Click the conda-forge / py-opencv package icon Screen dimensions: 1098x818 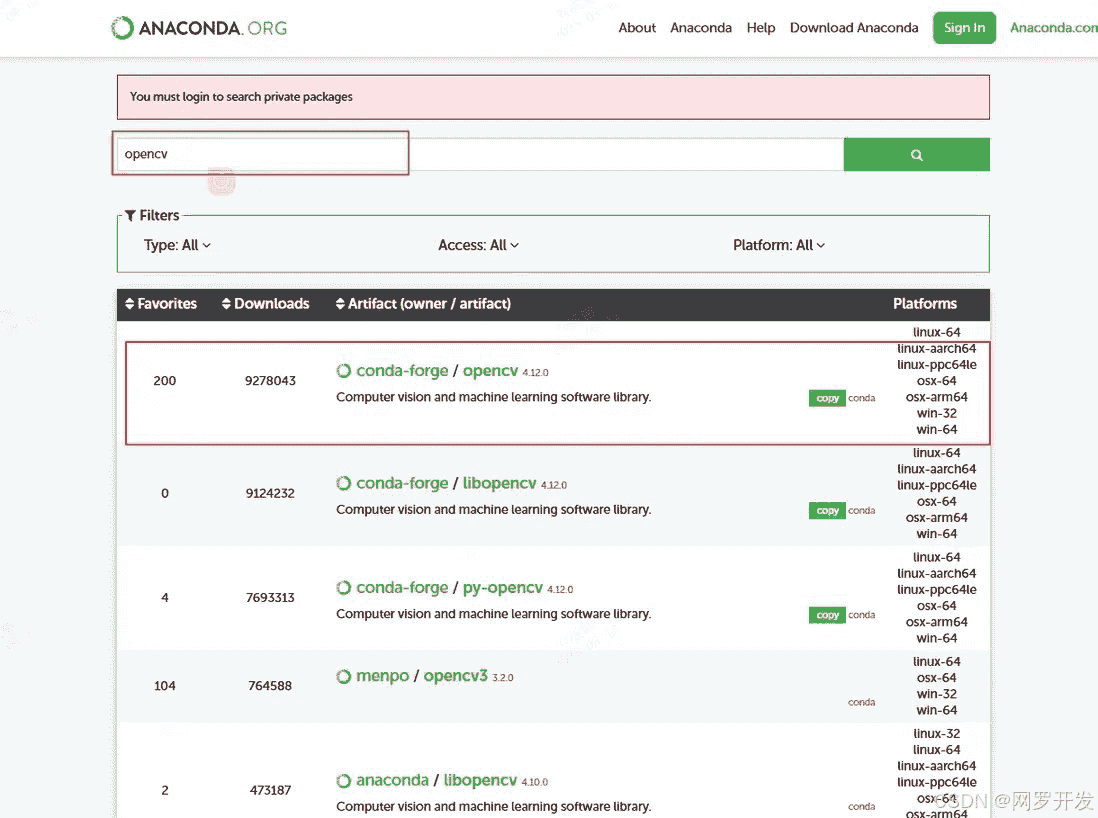coord(343,588)
